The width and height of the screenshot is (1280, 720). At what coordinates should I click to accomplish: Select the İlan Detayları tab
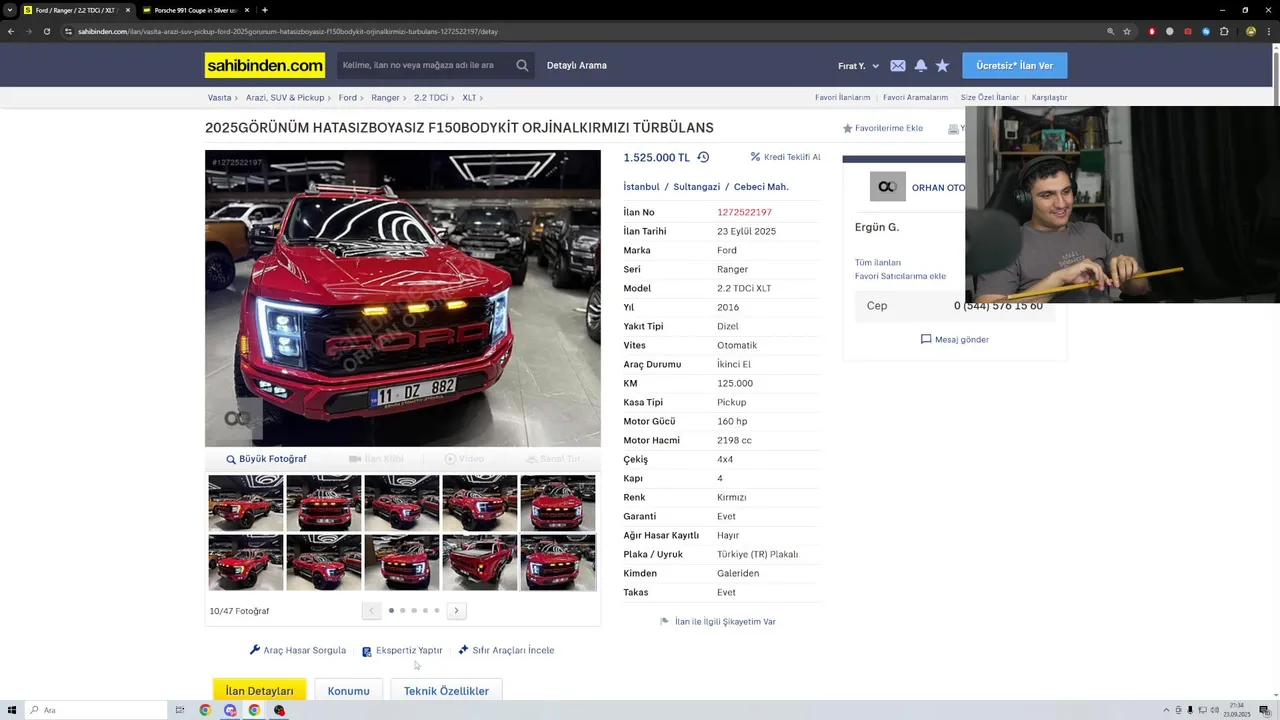point(259,690)
